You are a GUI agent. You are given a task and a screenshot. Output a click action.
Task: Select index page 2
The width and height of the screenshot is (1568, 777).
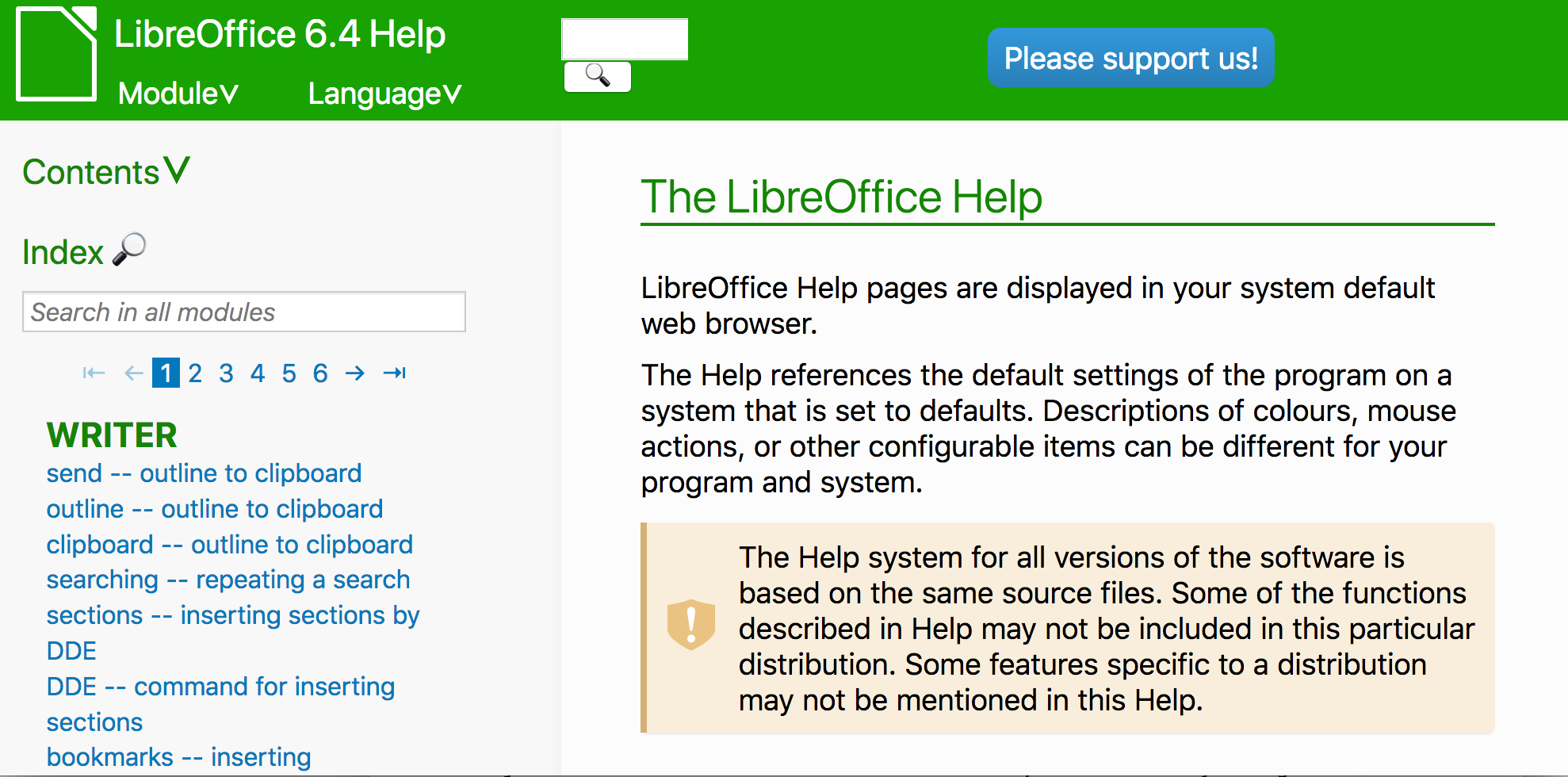click(x=195, y=373)
